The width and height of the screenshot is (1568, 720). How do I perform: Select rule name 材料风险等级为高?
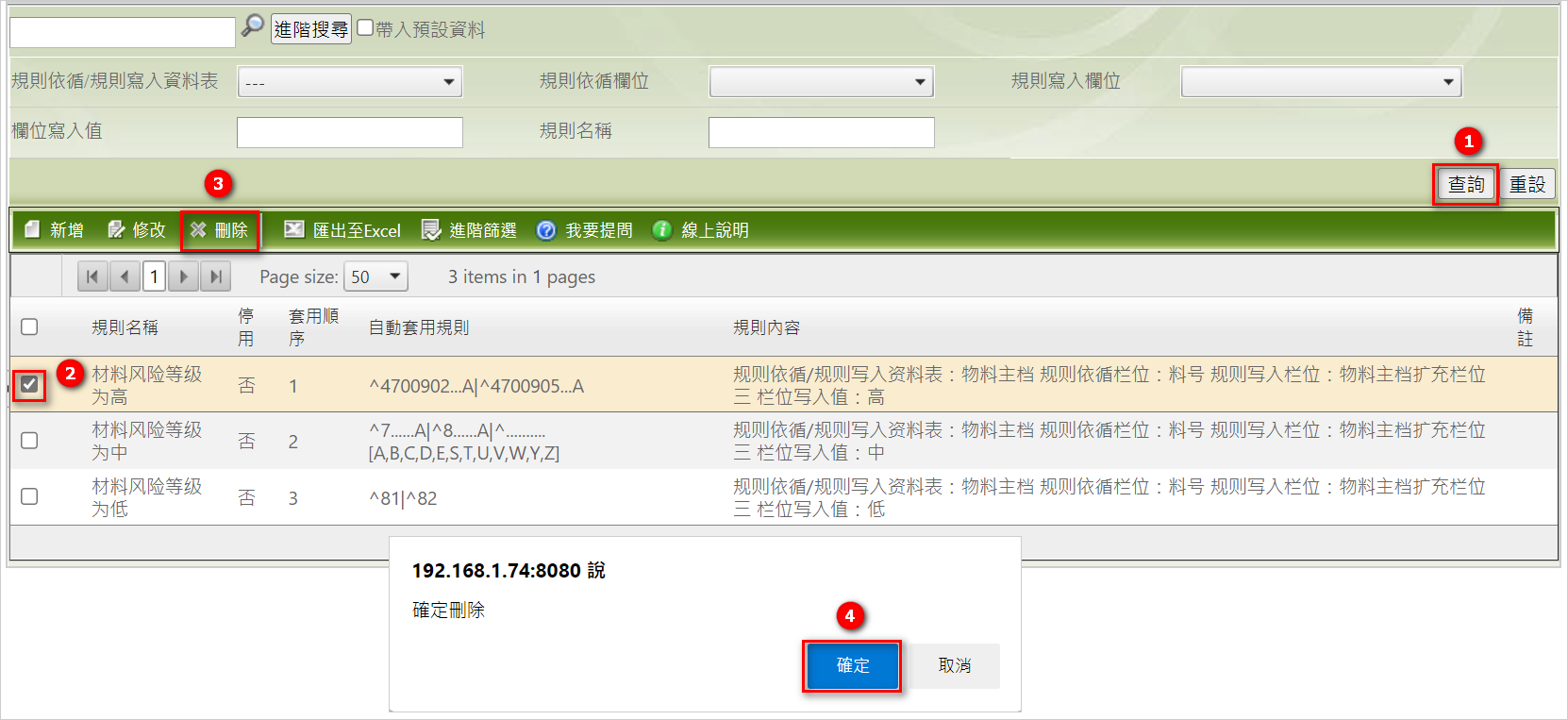coord(147,385)
